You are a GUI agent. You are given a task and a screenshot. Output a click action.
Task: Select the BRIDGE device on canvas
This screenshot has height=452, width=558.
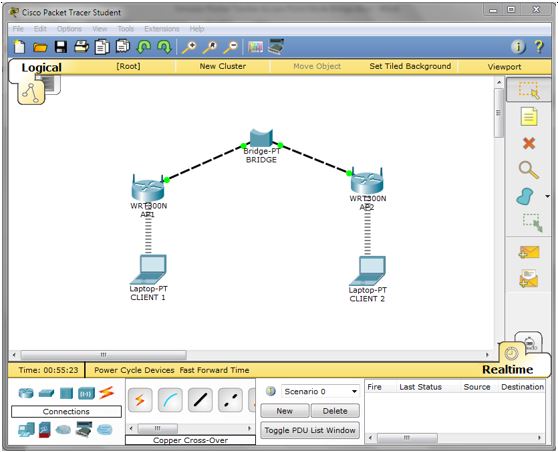[261, 138]
